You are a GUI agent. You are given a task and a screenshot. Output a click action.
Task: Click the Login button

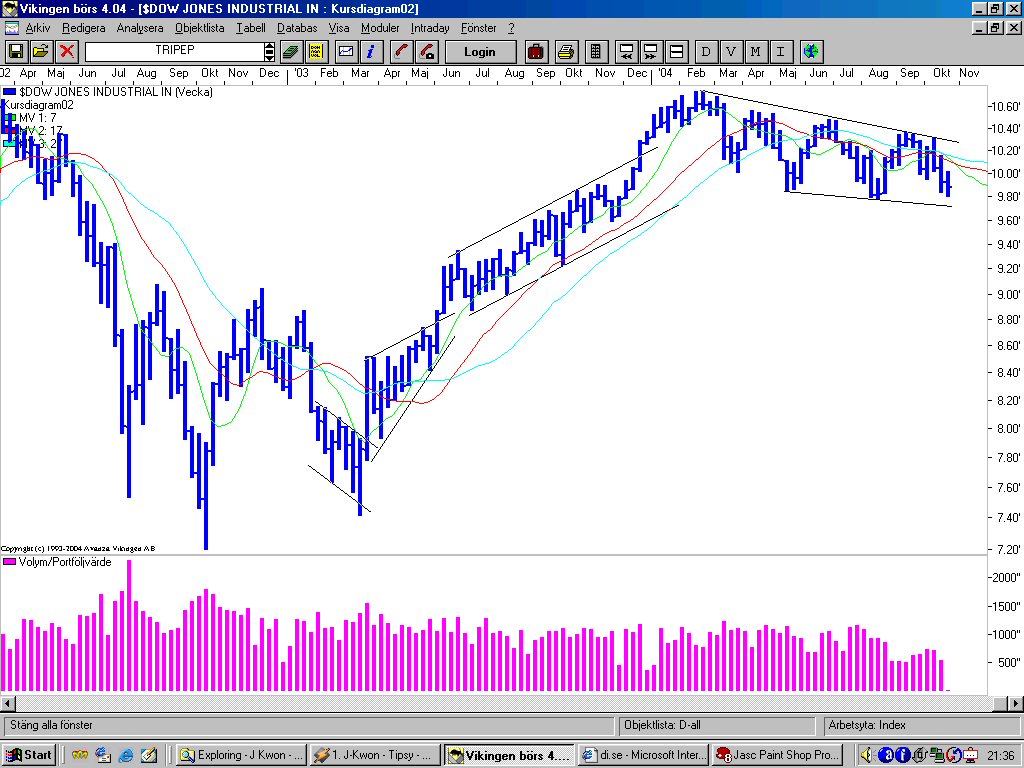[480, 52]
